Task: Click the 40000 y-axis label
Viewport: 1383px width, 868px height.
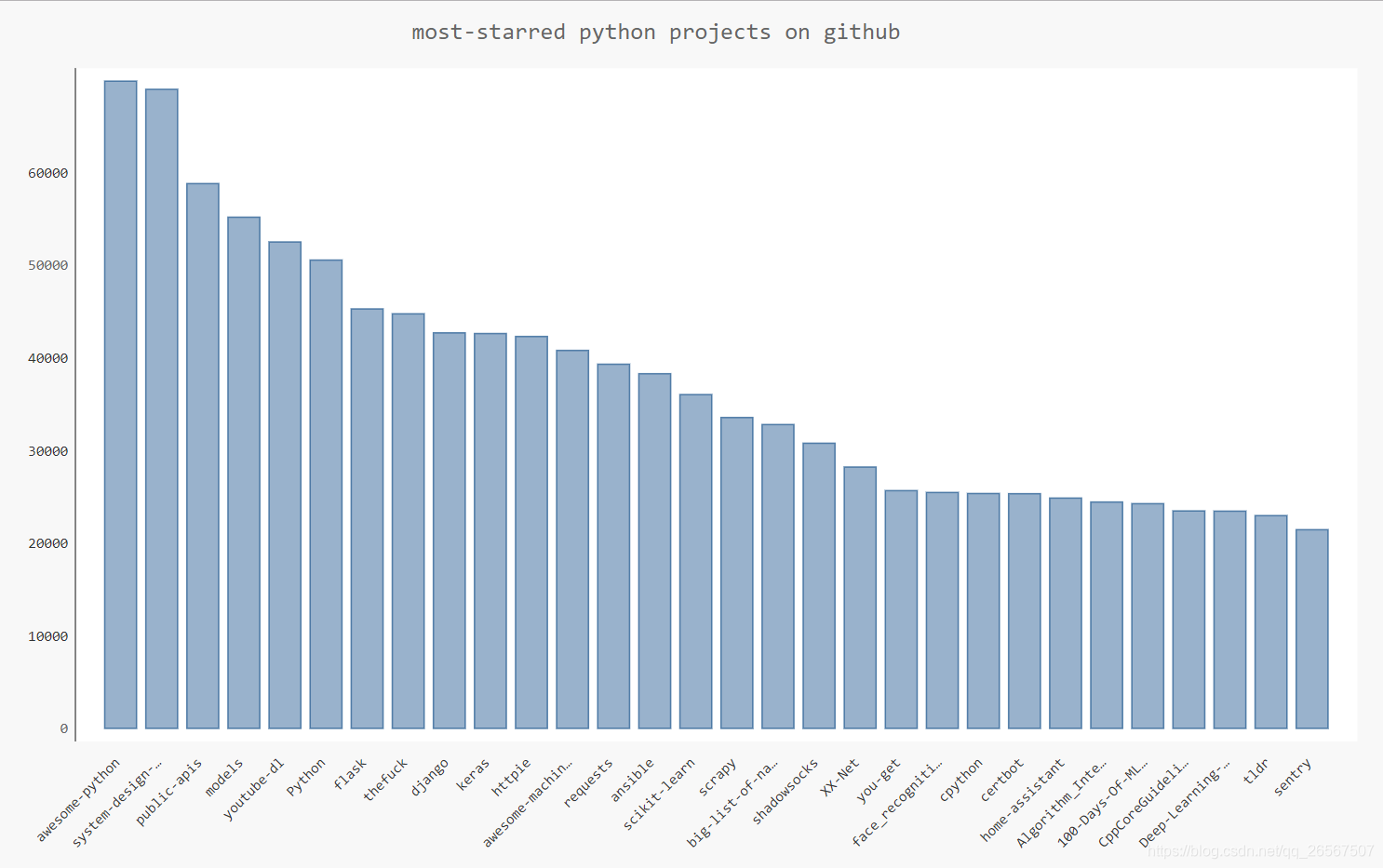Action: click(48, 358)
